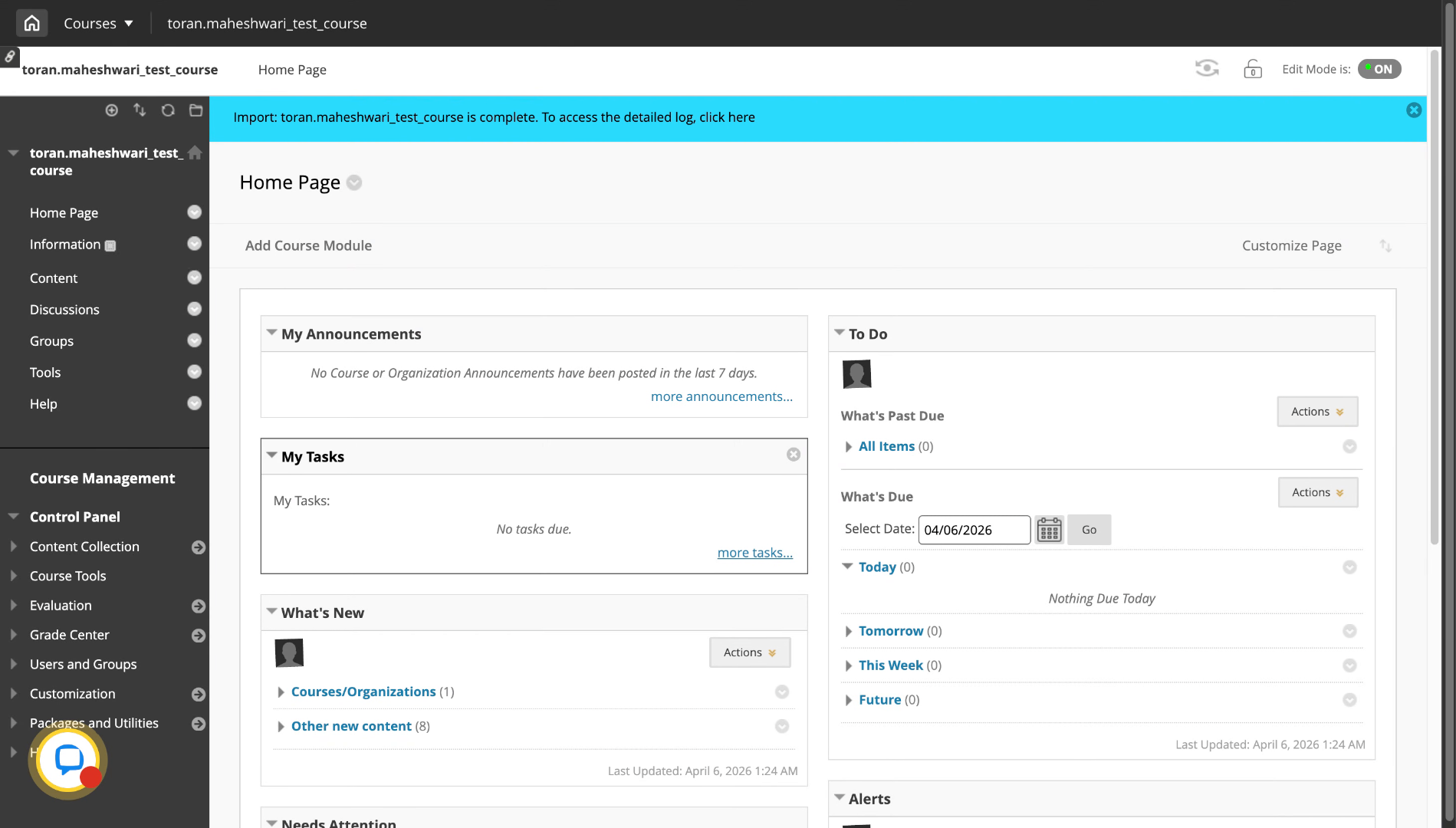
Task: Go to the institution home icon
Action: tap(31, 23)
